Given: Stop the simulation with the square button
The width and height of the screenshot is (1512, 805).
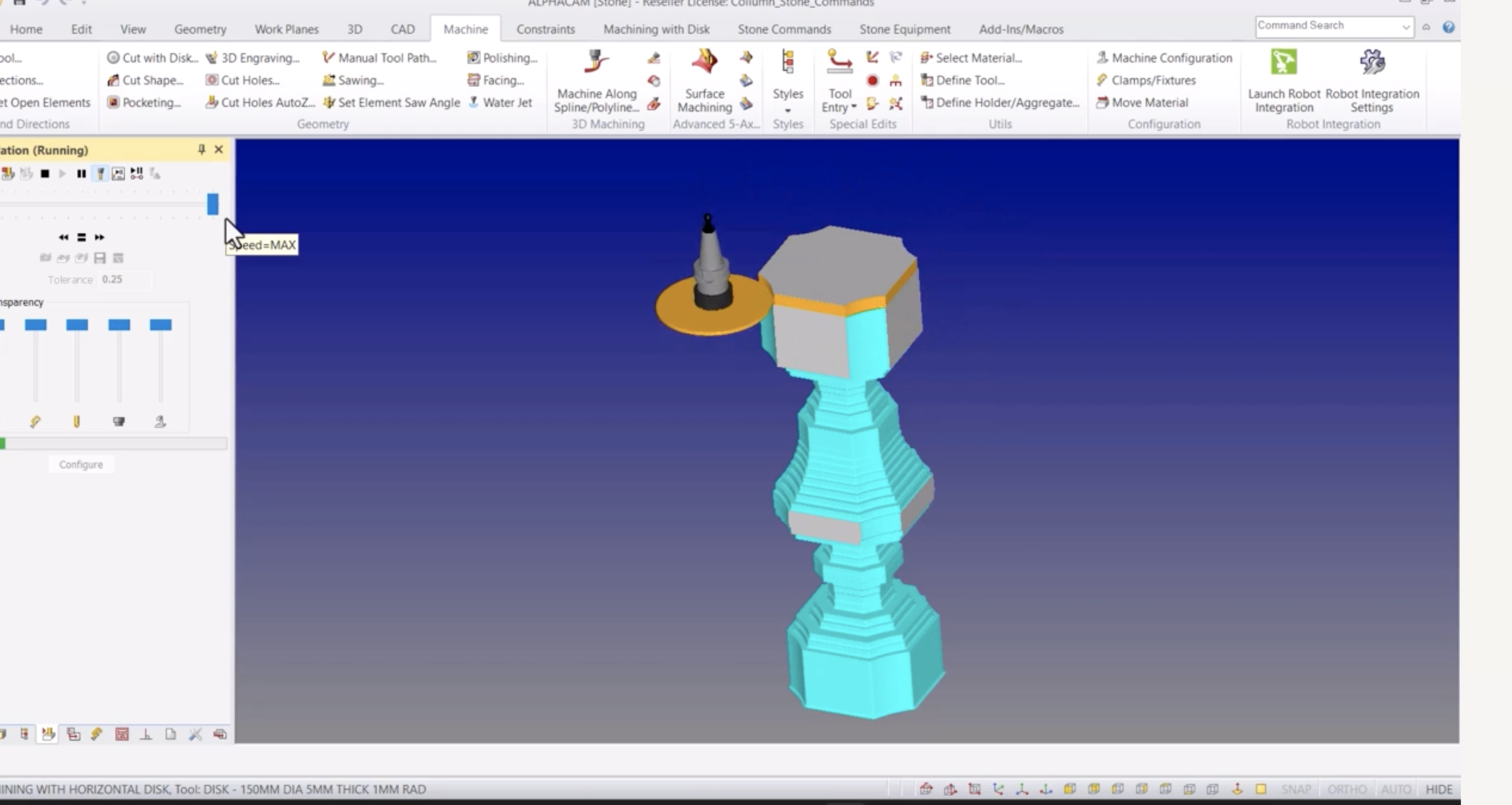Looking at the screenshot, I should [45, 174].
